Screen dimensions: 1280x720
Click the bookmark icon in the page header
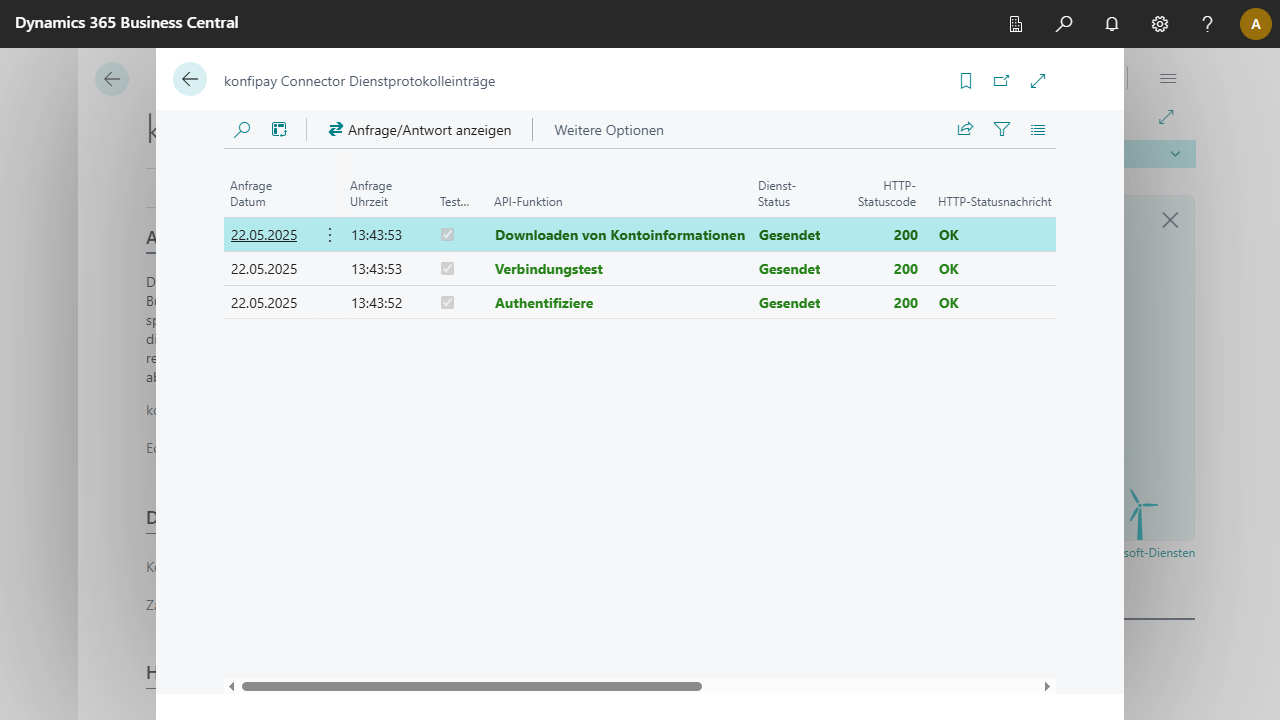[x=966, y=81]
